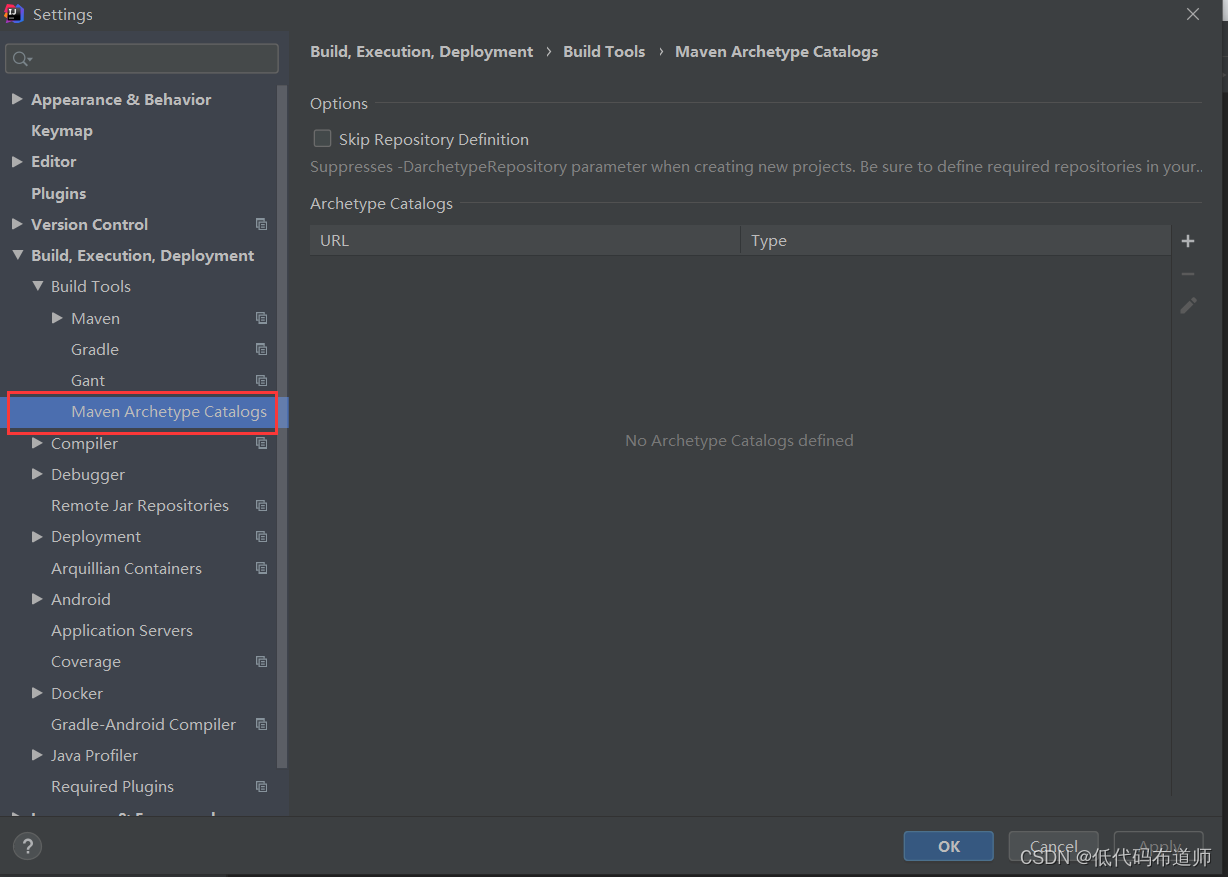Click the remove catalog minus icon
The height and width of the screenshot is (877, 1228).
1188,274
